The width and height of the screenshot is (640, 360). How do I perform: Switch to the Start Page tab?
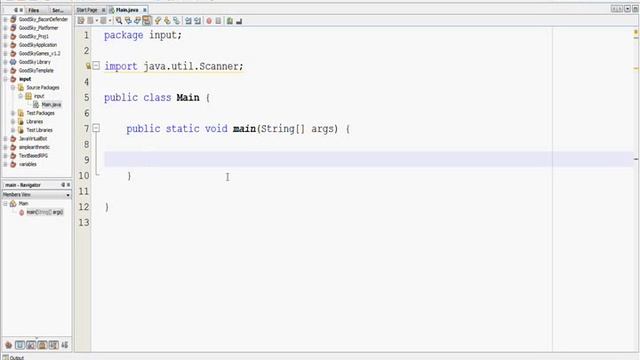click(x=87, y=10)
